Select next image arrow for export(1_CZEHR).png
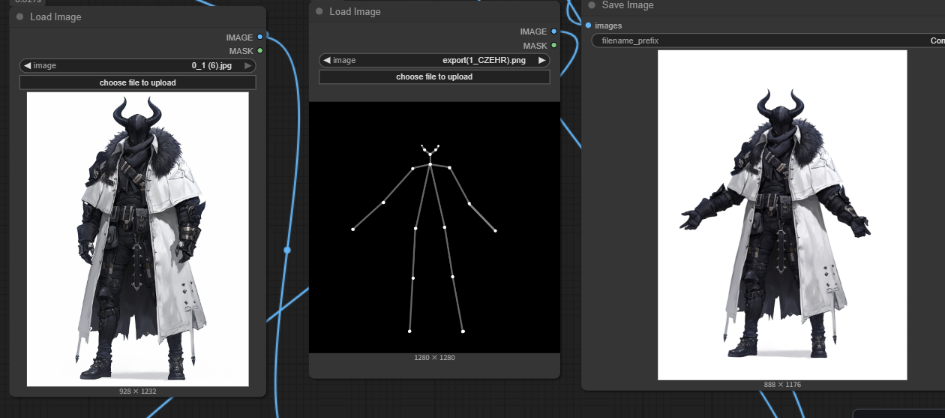Screen dimensions: 945x418 (543, 60)
